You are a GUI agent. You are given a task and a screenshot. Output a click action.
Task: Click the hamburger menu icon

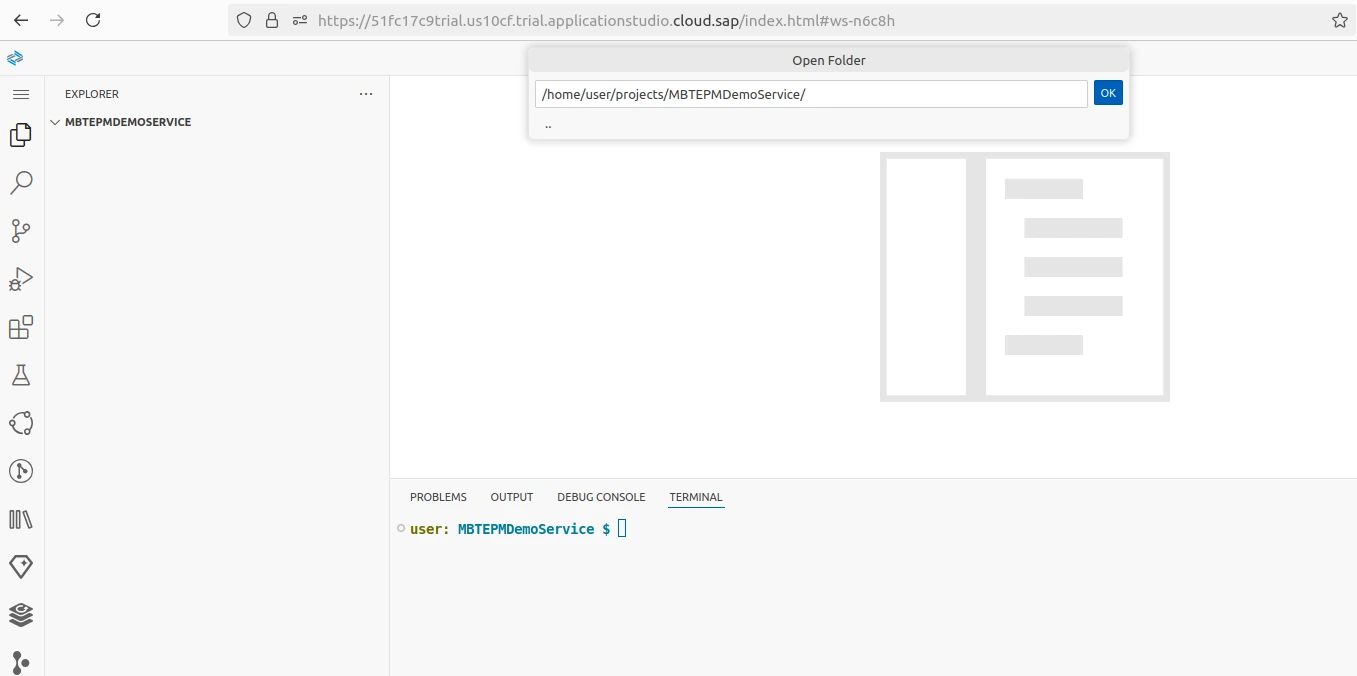click(x=21, y=94)
